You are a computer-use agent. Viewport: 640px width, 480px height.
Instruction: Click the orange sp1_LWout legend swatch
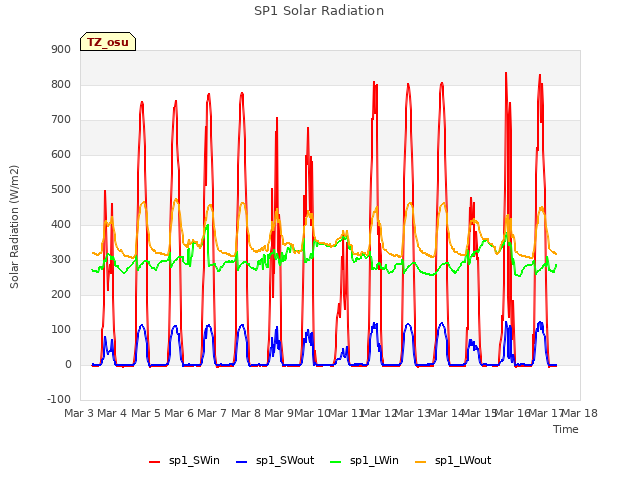(420, 462)
